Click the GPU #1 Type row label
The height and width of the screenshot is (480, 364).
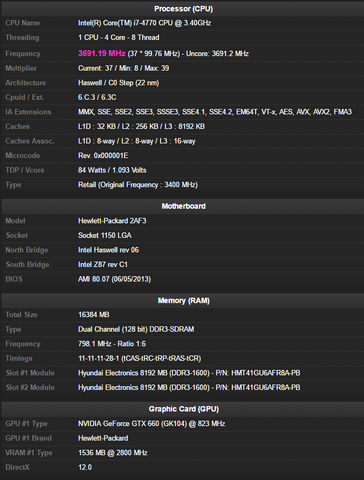26,424
